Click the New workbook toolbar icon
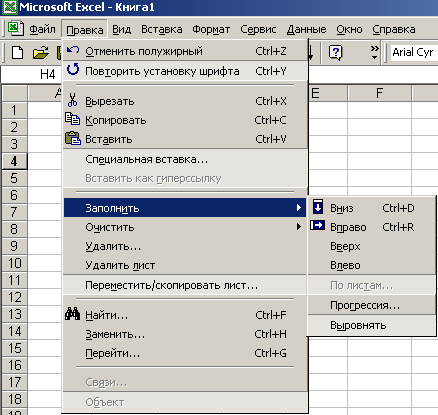Screen dimensions: 438x415 coord(18,52)
